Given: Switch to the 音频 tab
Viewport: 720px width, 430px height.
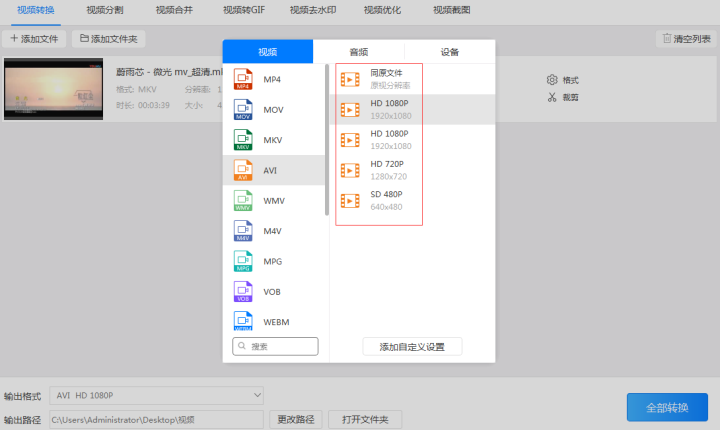Looking at the screenshot, I should pyautogui.click(x=359, y=51).
